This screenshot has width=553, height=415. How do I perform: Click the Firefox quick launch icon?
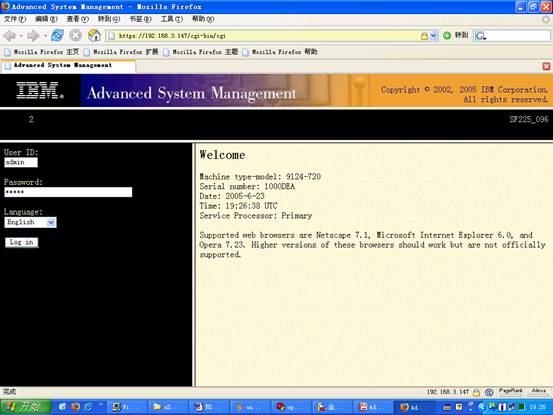tap(75, 407)
